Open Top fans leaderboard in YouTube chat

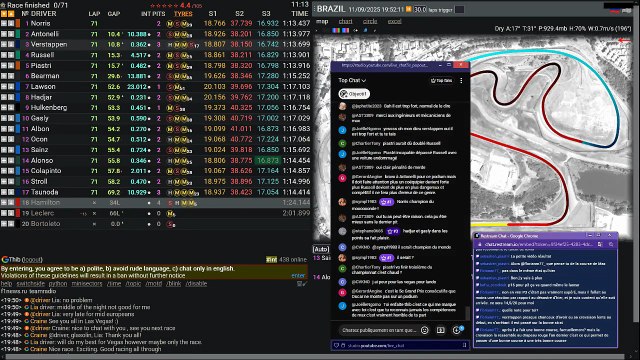click(x=442, y=81)
